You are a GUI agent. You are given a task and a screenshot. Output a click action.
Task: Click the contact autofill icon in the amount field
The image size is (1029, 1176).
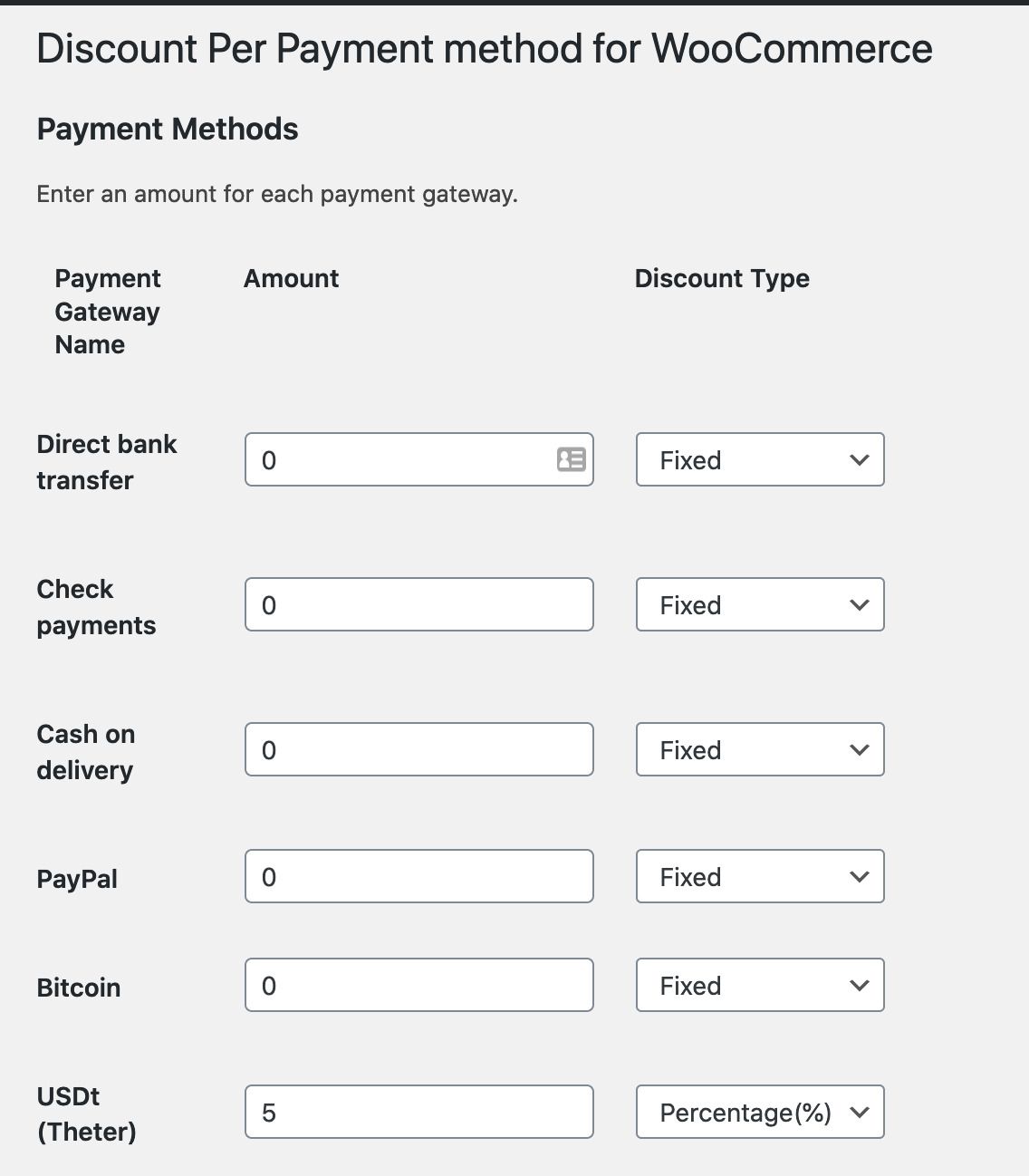(x=571, y=459)
